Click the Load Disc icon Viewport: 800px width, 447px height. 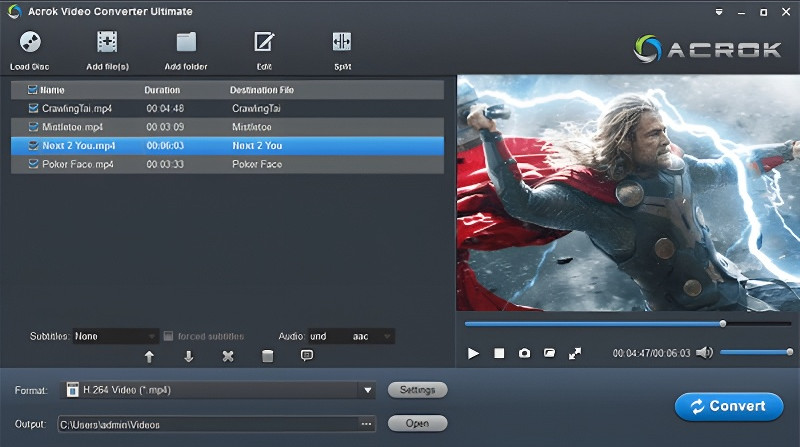[30, 42]
